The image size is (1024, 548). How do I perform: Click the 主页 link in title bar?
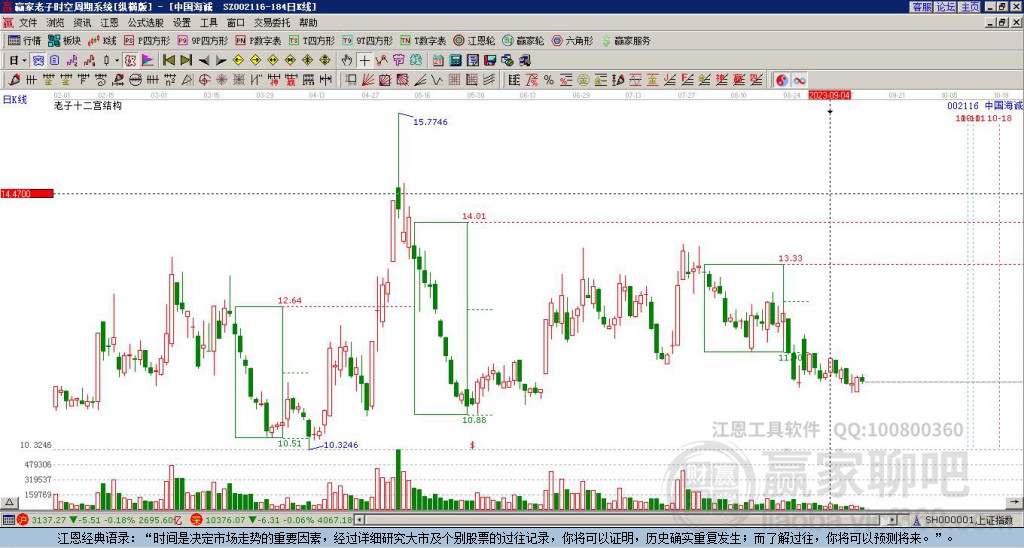970,7
